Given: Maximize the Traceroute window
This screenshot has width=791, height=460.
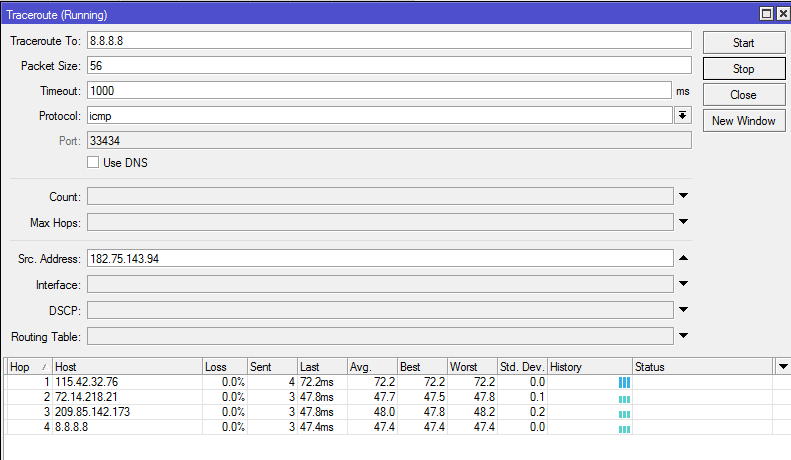Looking at the screenshot, I should click(766, 14).
